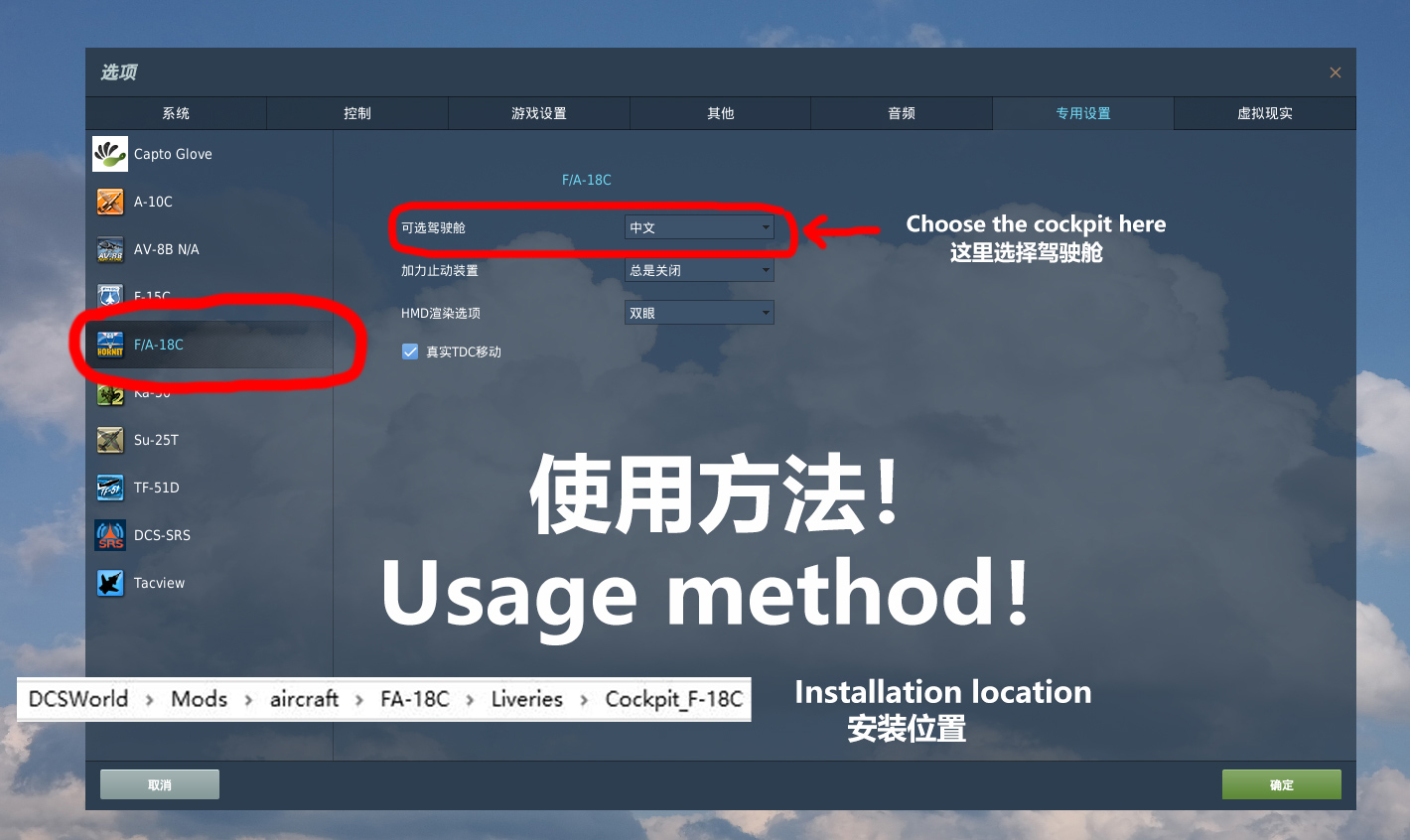Close the 选项 options dialog
This screenshot has width=1410, height=840.
(x=1336, y=72)
